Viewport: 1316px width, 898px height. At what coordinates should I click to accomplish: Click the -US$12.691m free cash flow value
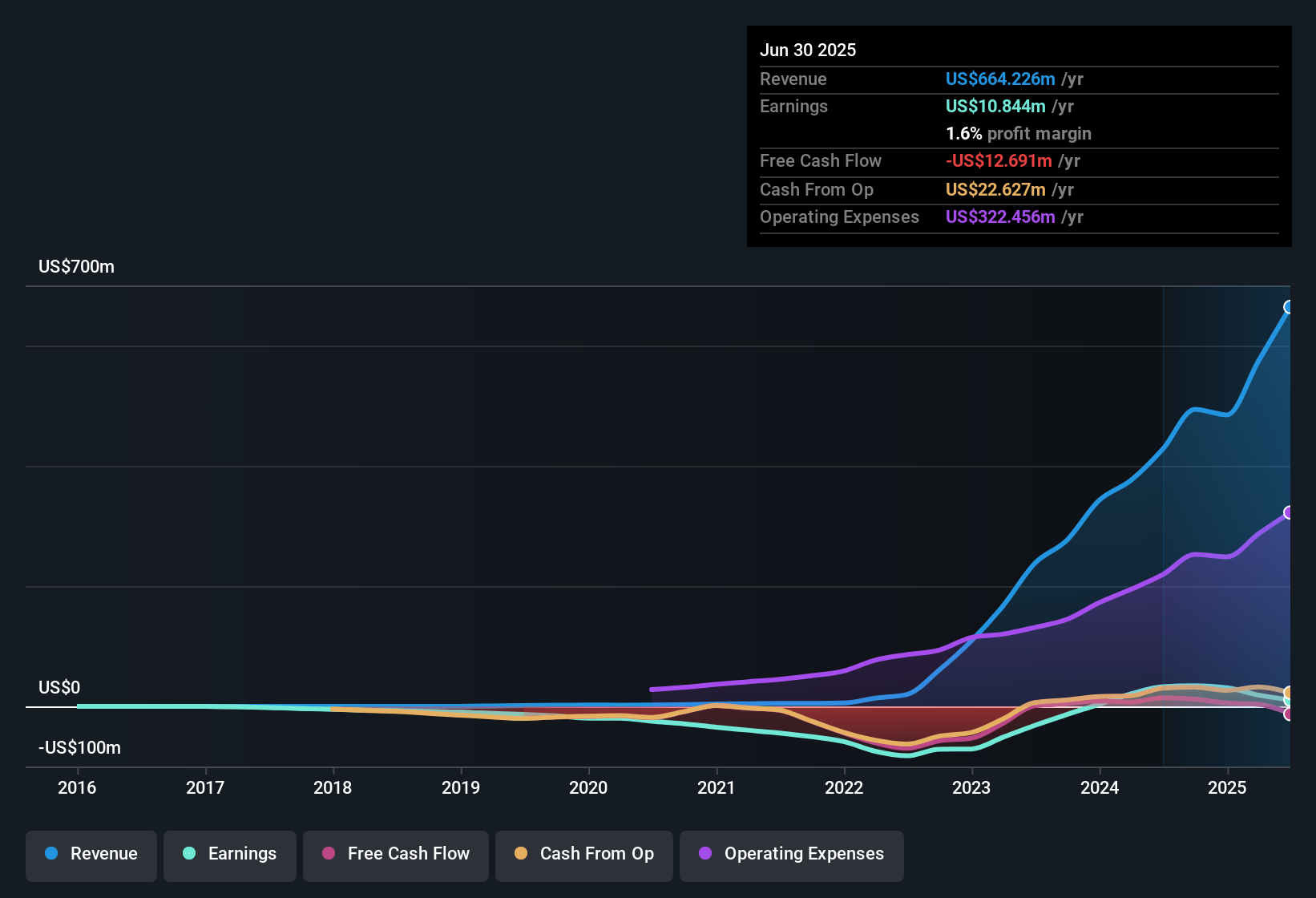[x=999, y=160]
